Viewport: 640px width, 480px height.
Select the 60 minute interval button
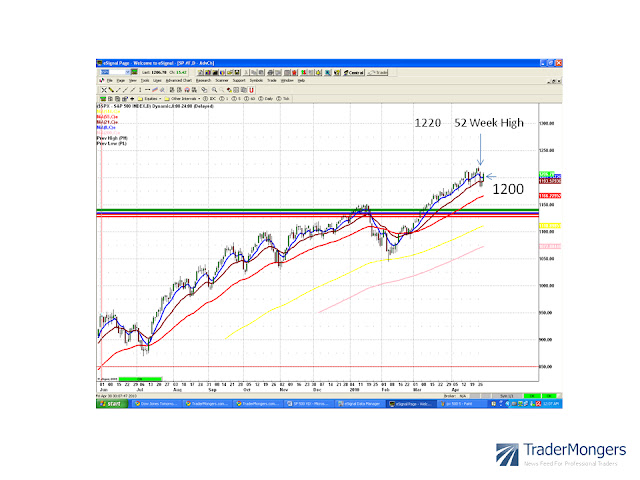[x=249, y=99]
